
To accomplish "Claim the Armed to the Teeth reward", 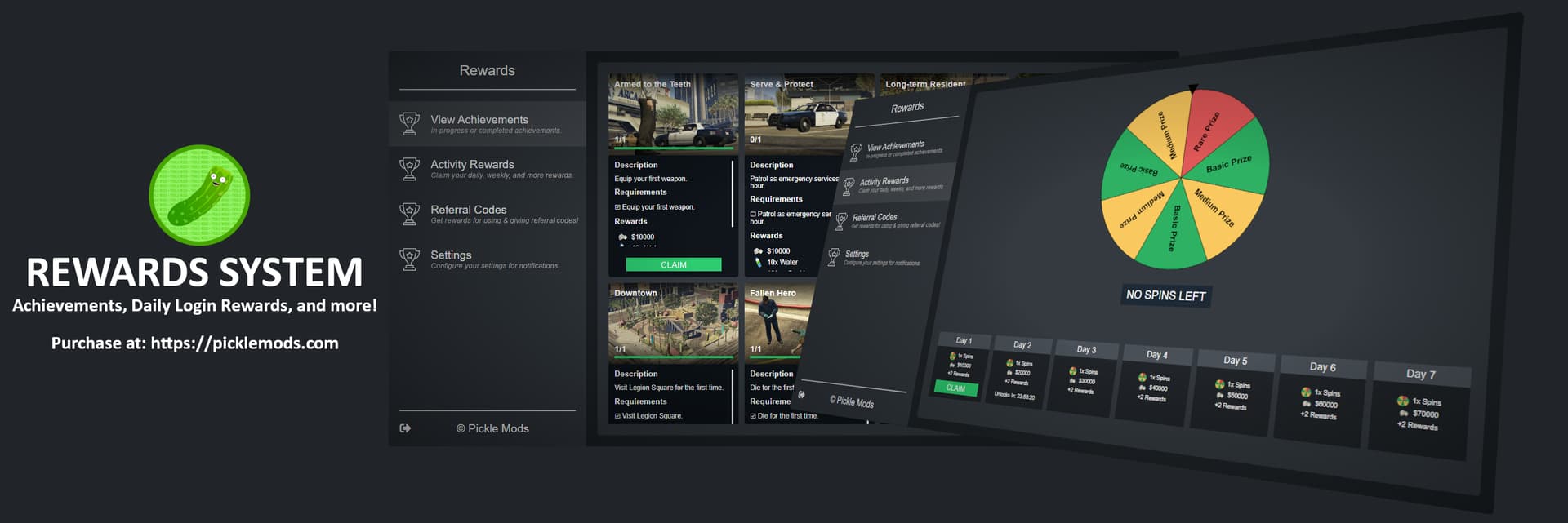I will point(674,264).
